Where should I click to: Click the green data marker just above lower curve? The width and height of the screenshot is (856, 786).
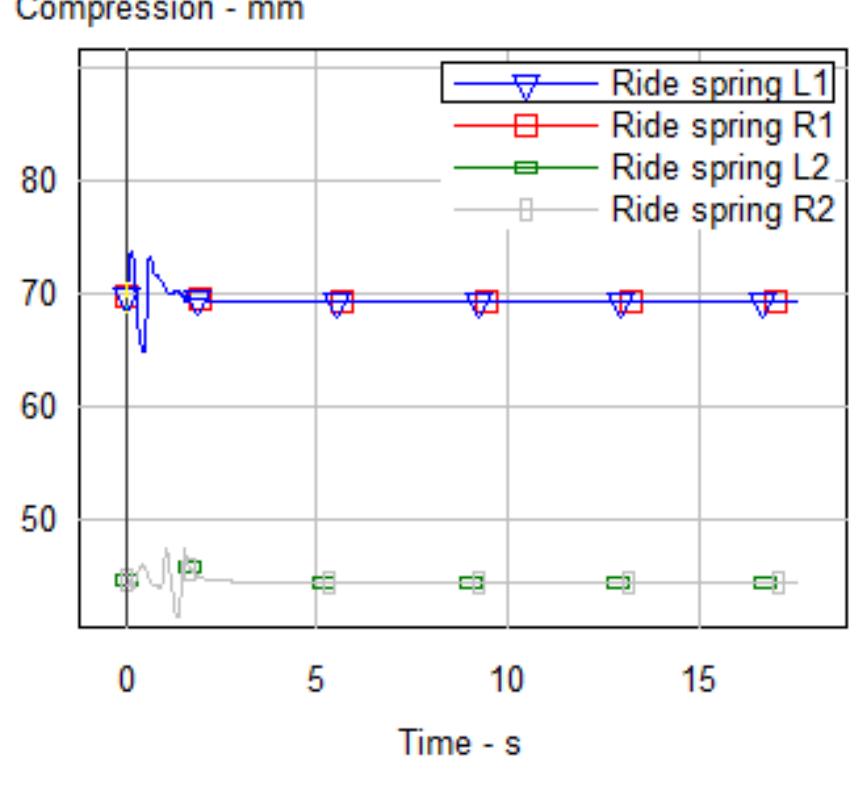pos(190,567)
